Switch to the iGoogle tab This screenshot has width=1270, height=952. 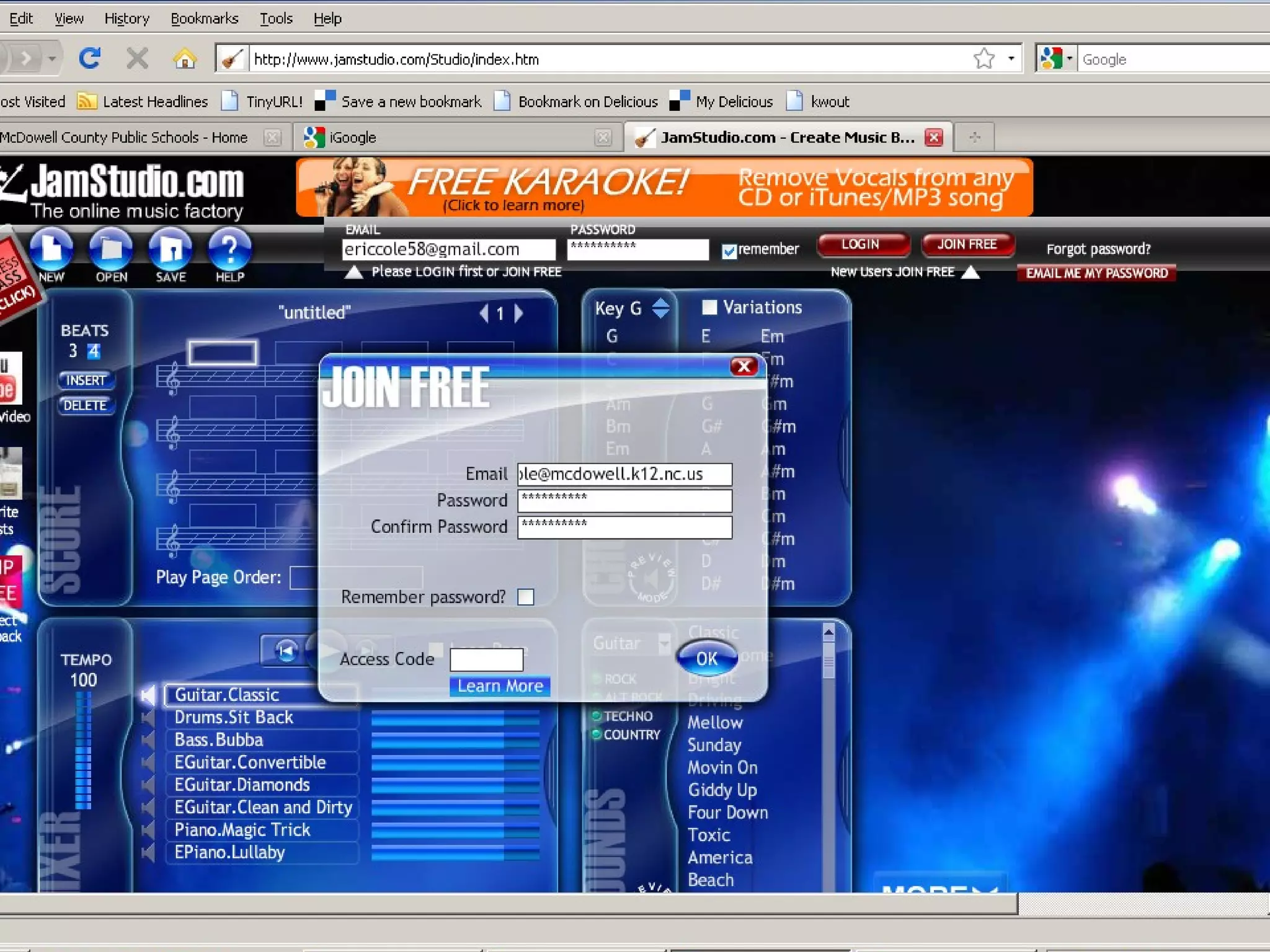[352, 137]
